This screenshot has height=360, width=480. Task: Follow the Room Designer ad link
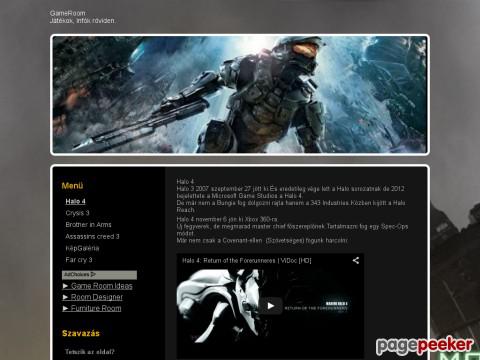97,297
